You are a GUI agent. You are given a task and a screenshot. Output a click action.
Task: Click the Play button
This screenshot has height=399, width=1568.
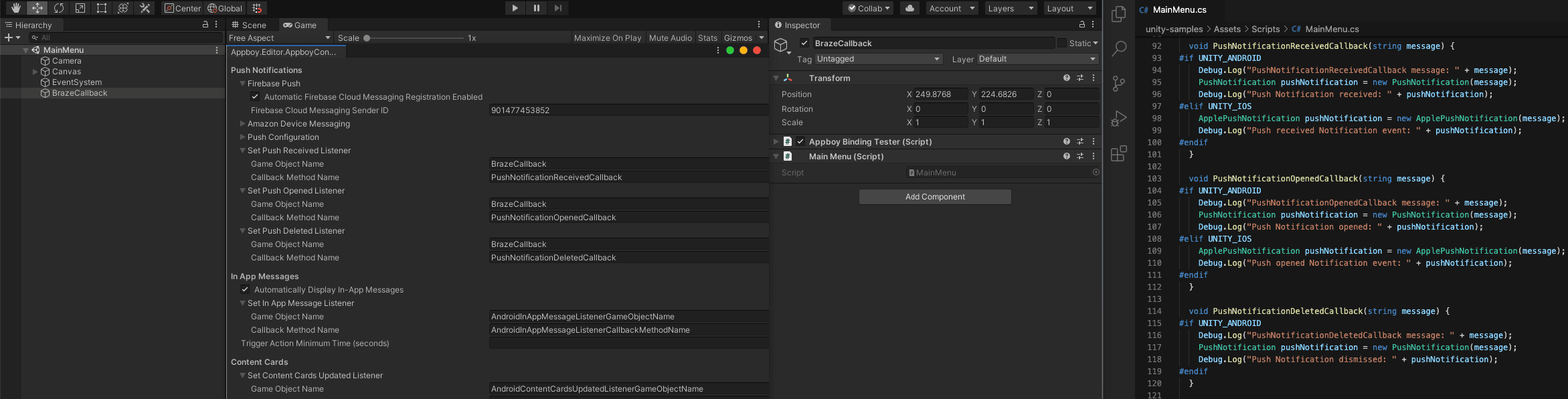pos(515,8)
